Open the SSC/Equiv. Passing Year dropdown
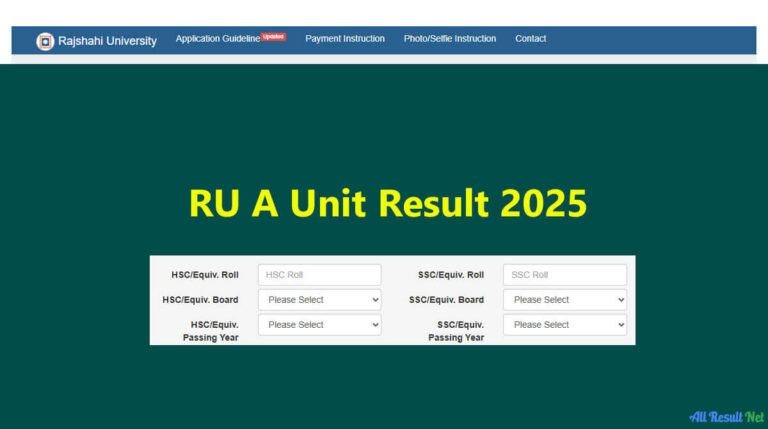The image size is (768, 429). [x=565, y=325]
